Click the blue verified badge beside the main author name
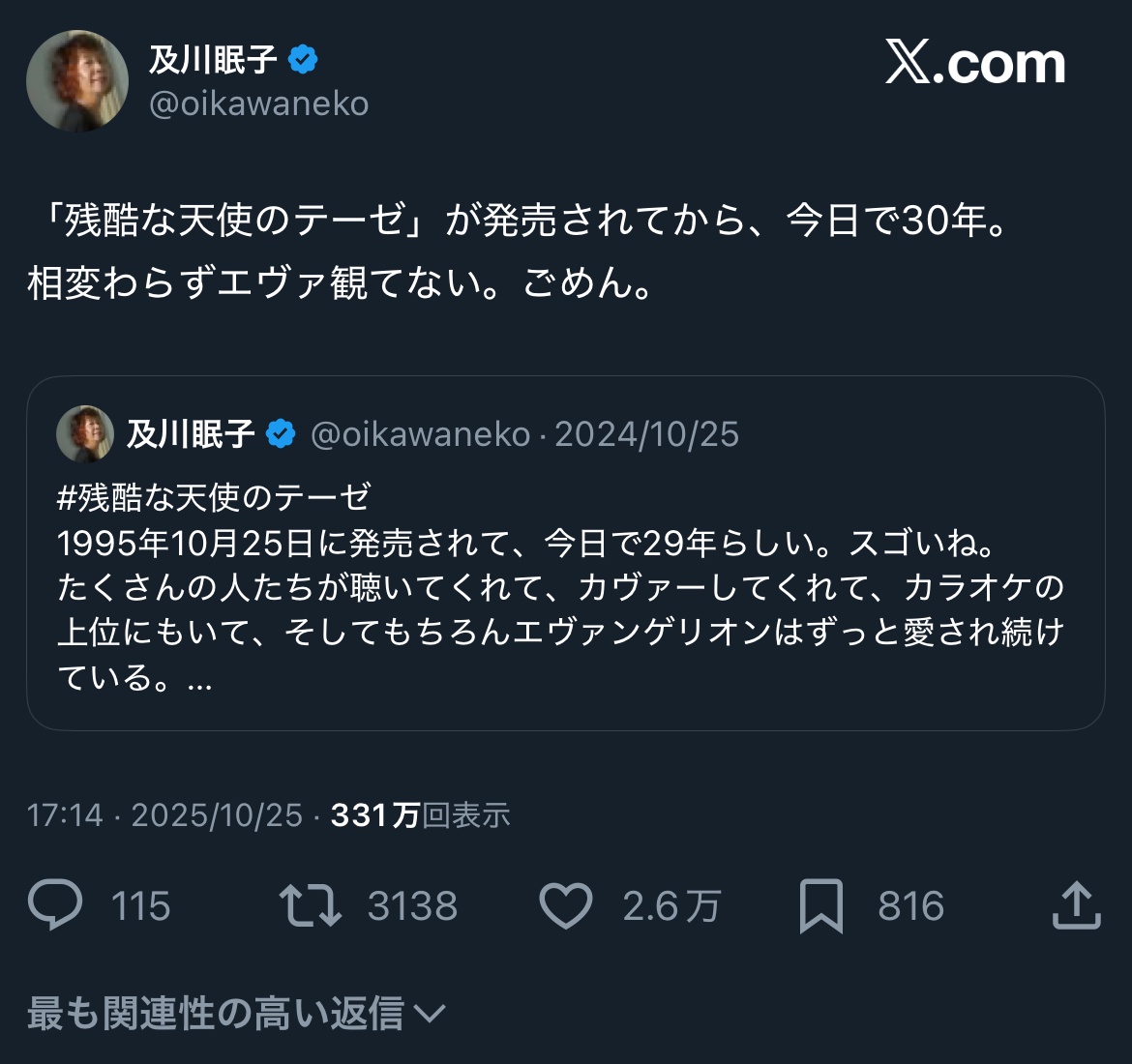 [x=303, y=60]
